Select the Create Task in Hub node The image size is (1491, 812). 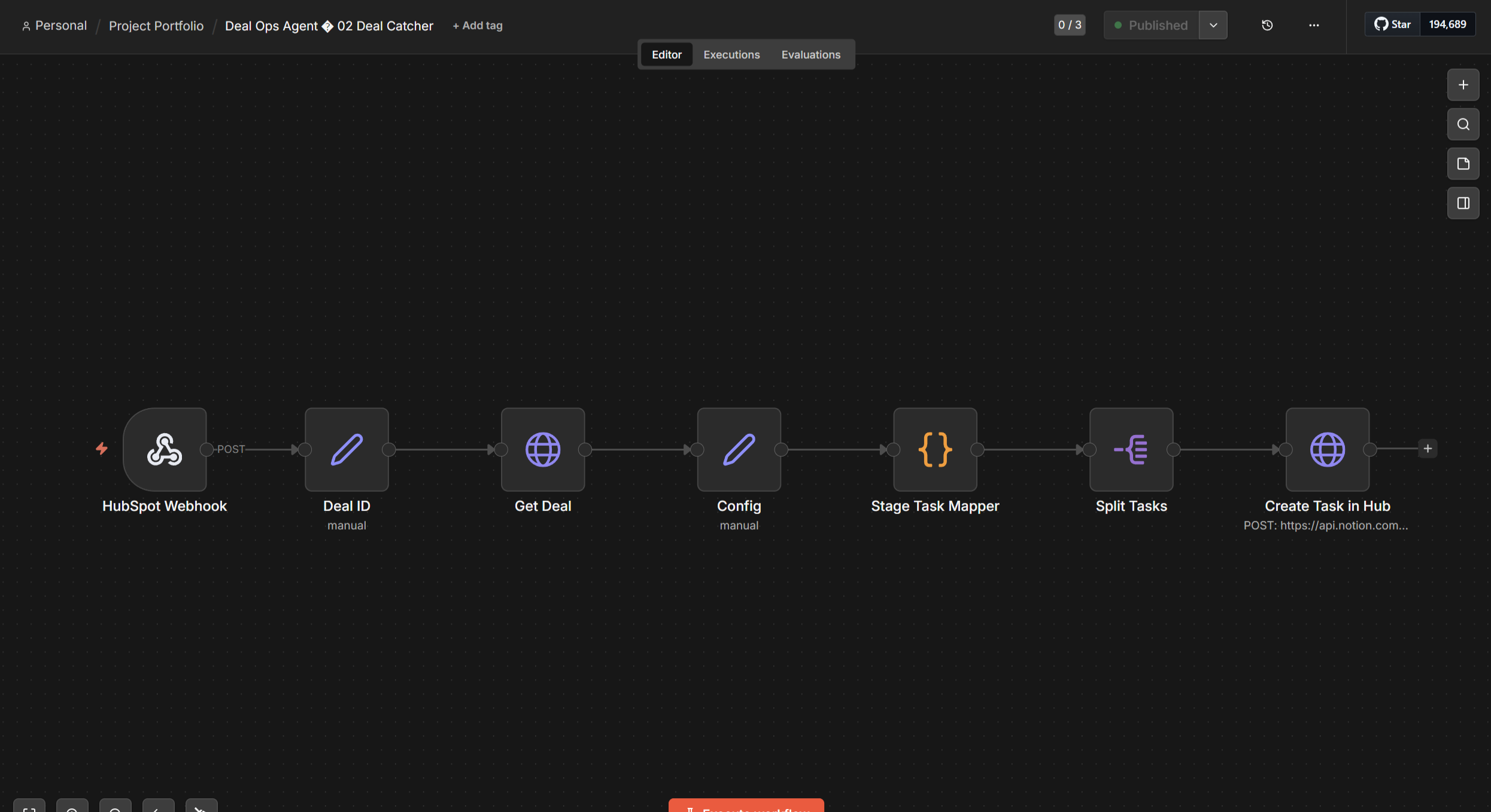coord(1328,449)
